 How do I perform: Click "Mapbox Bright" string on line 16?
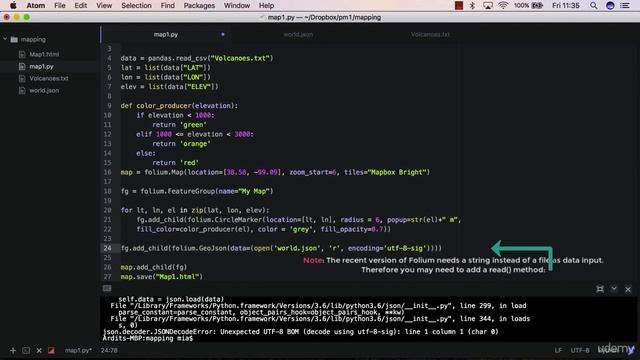(x=397, y=172)
